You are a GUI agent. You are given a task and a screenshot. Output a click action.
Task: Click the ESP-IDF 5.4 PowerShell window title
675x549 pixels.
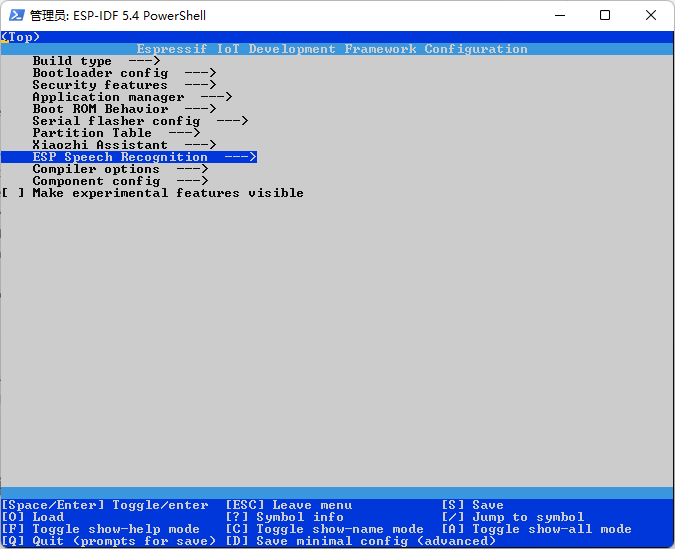tap(118, 16)
